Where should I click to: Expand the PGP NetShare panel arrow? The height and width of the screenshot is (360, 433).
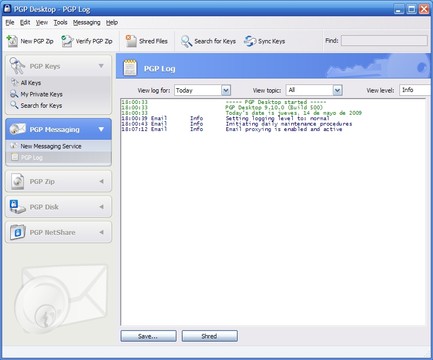click(x=101, y=232)
